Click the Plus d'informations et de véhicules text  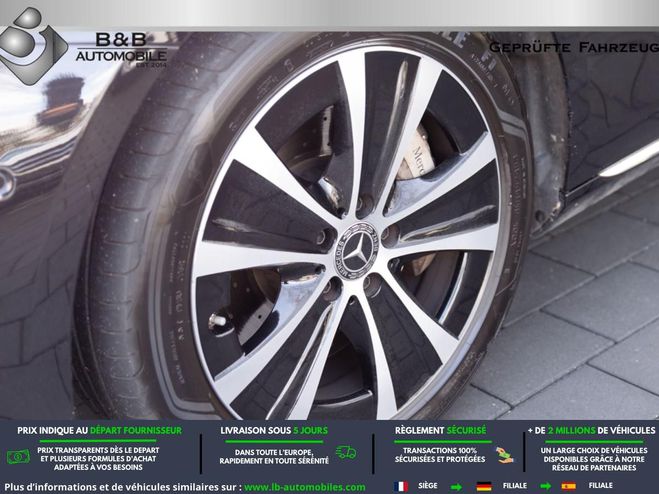(123, 487)
